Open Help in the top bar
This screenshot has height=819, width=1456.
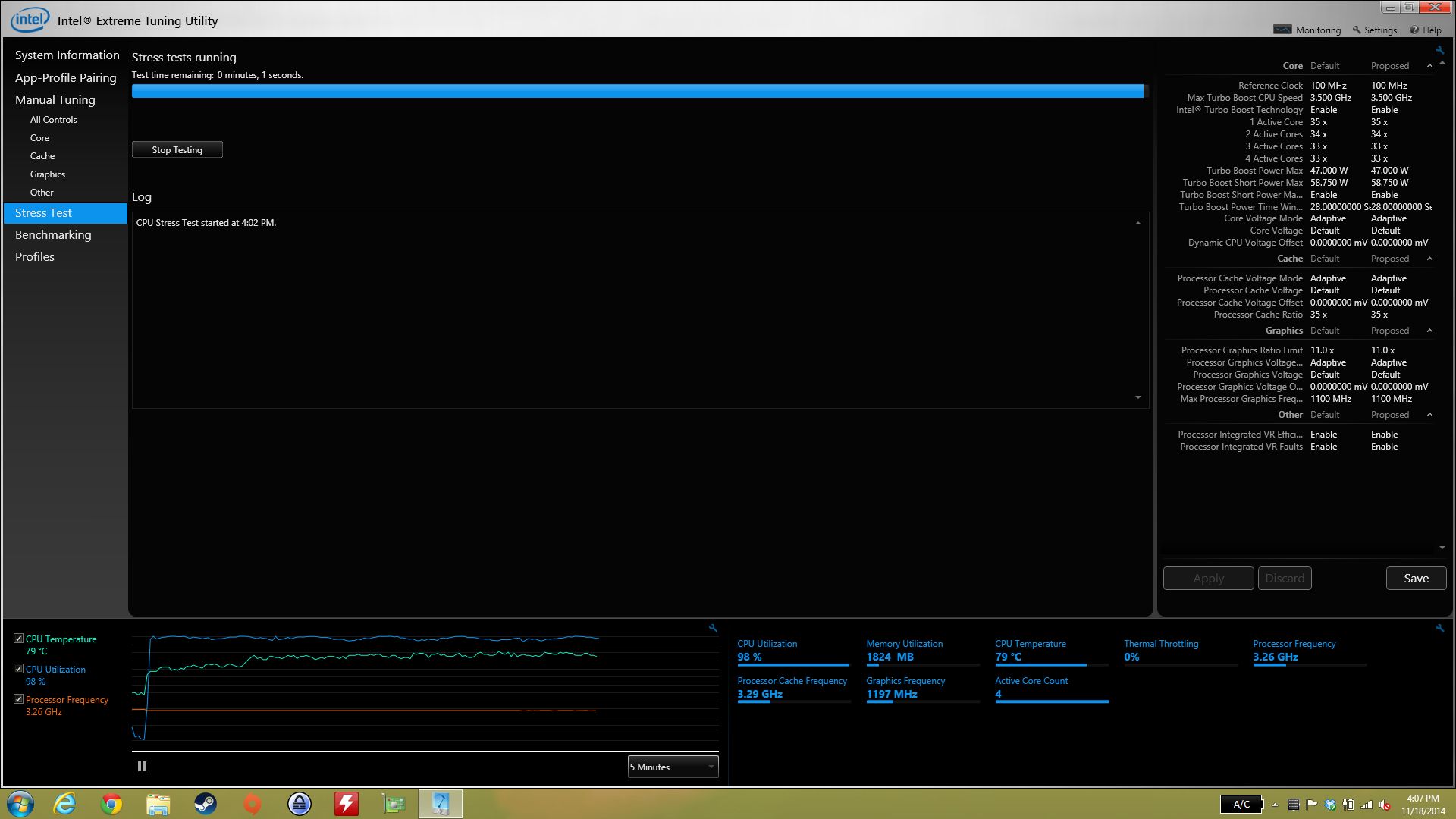click(1426, 30)
